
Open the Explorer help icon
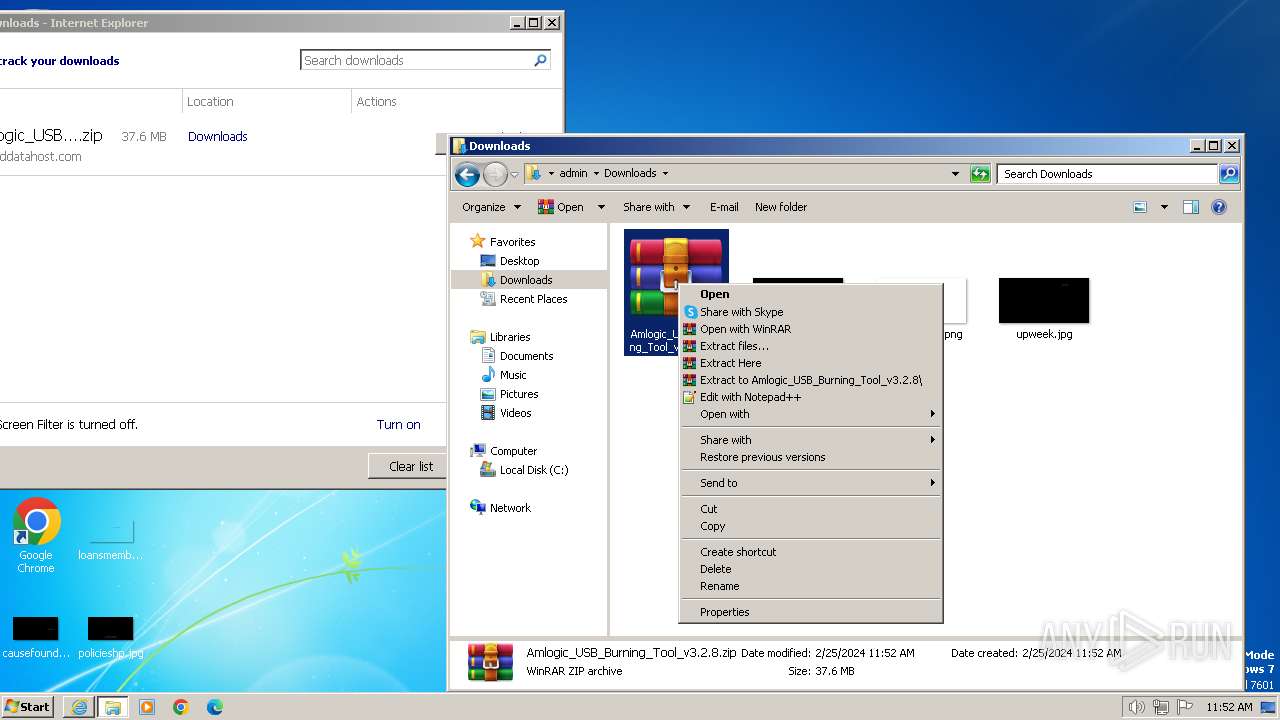pyautogui.click(x=1219, y=207)
